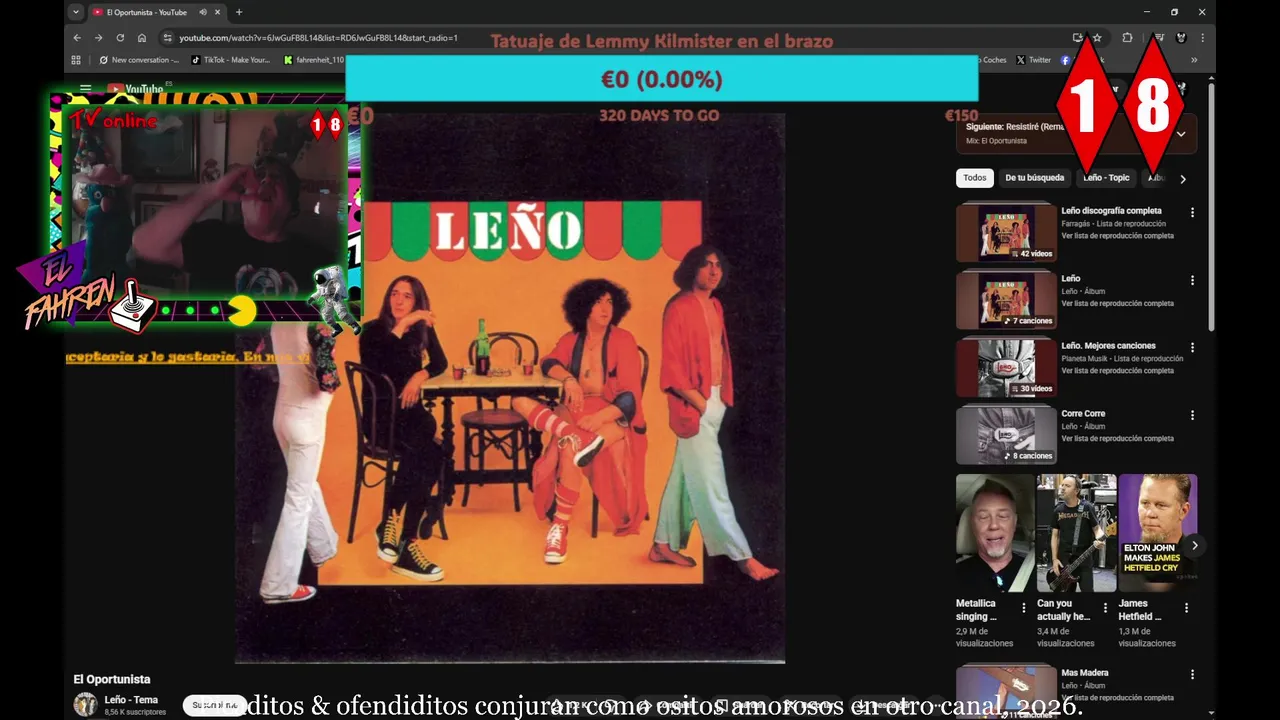Screen dimensions: 1280x720
Task: Click the Suscribirme button
Action: (x=215, y=705)
